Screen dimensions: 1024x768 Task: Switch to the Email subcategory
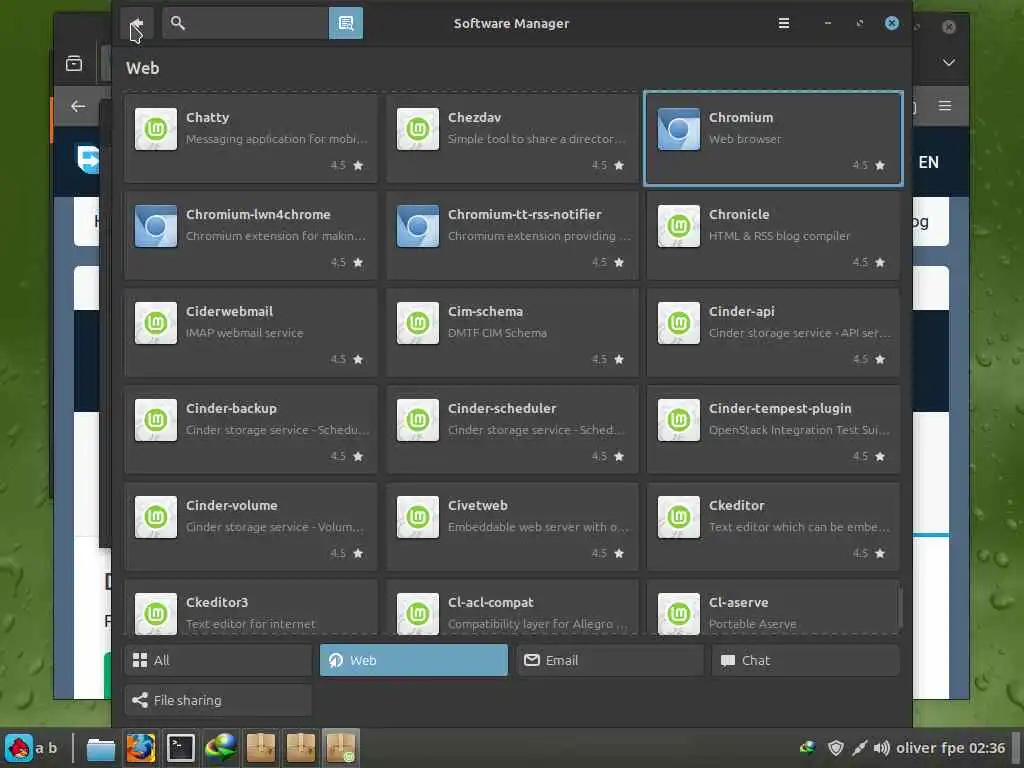[610, 660]
